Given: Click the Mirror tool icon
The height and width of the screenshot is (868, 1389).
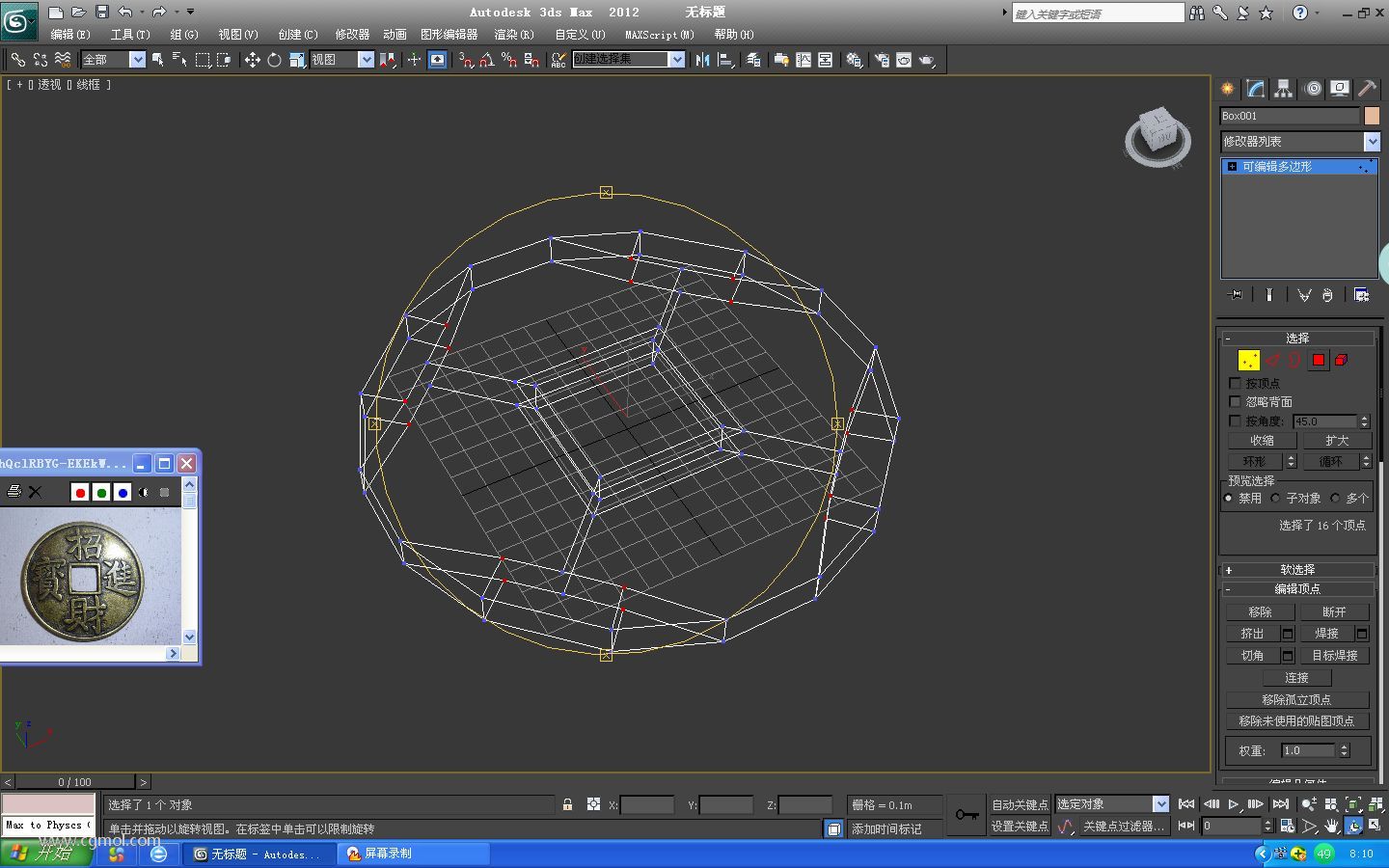Looking at the screenshot, I should 702,60.
